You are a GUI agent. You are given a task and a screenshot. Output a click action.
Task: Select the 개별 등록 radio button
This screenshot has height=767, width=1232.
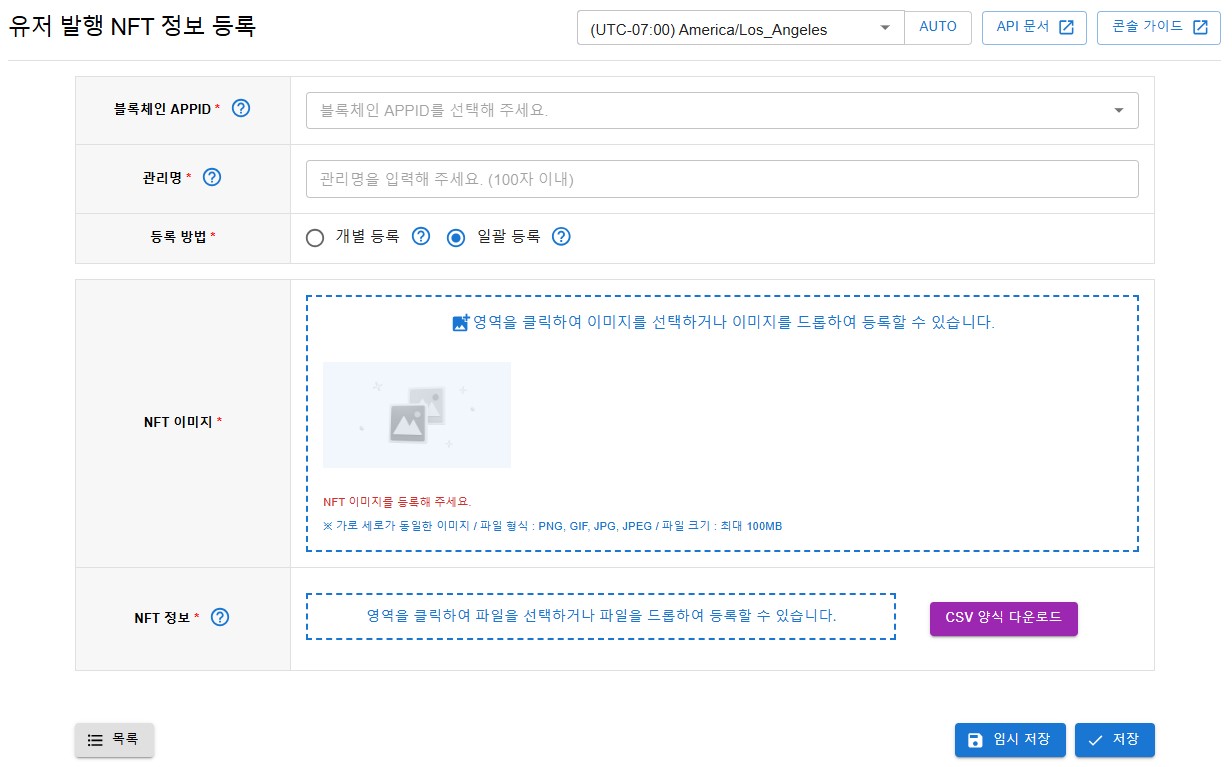(315, 238)
